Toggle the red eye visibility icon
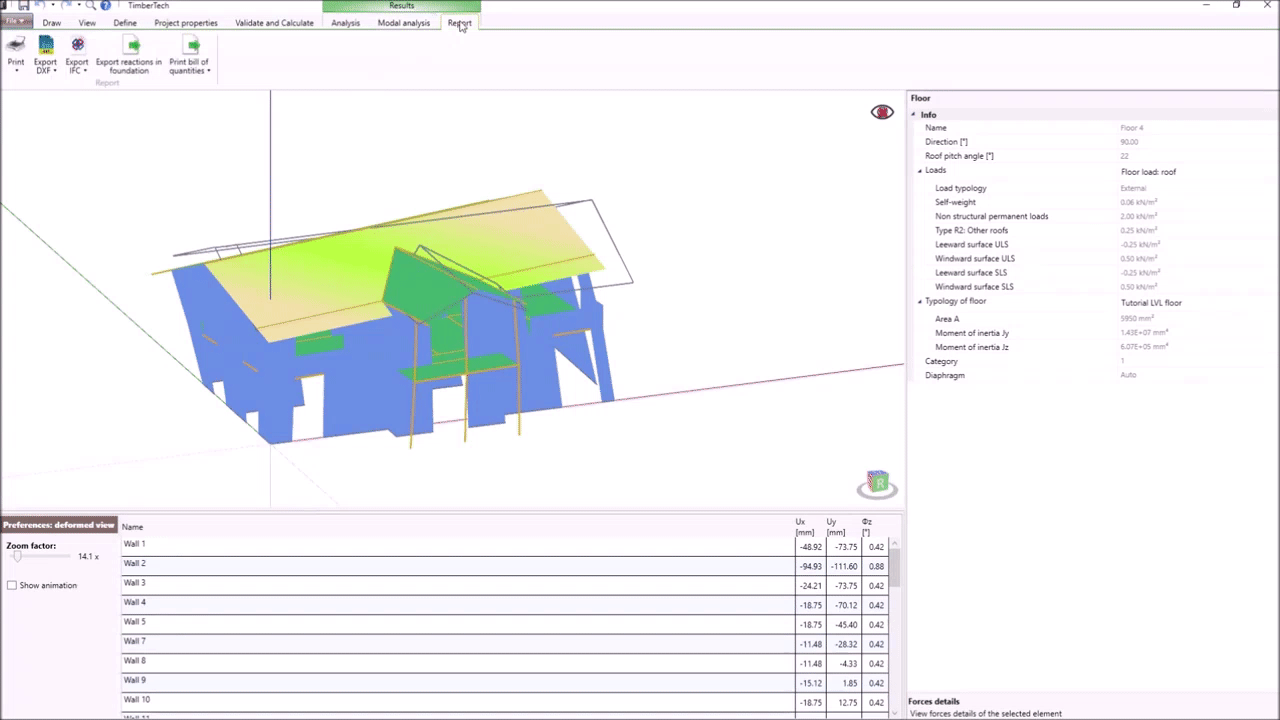The width and height of the screenshot is (1280, 720). (x=882, y=112)
